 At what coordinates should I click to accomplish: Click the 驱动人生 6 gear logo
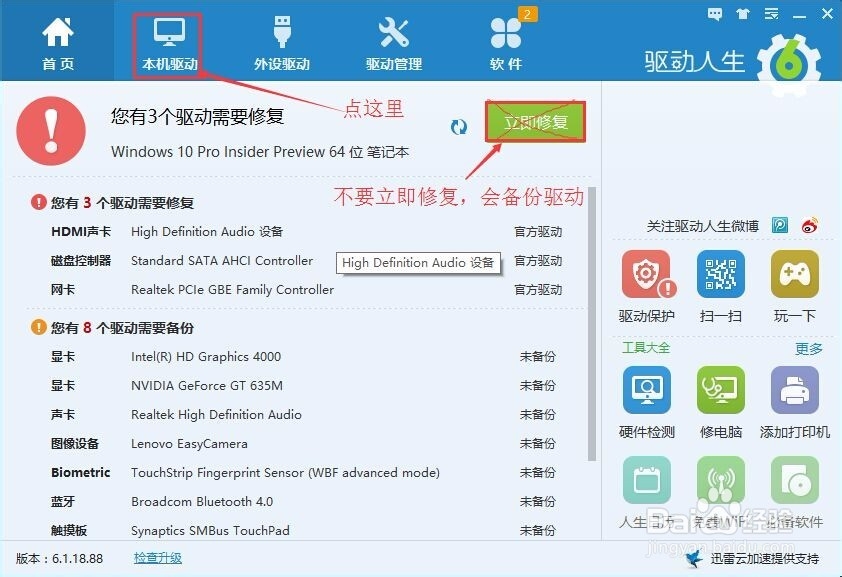(x=789, y=65)
